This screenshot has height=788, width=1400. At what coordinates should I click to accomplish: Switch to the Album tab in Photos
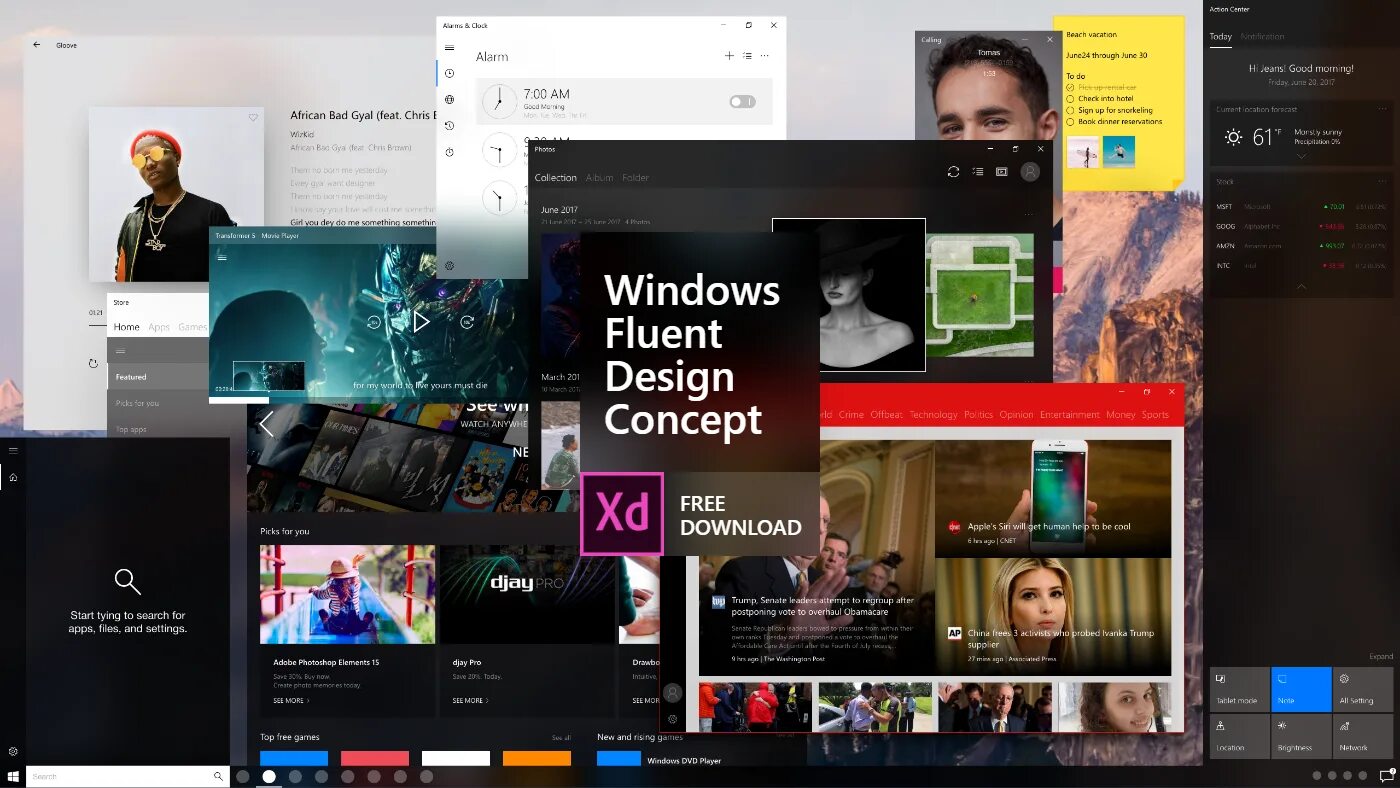pyautogui.click(x=599, y=178)
